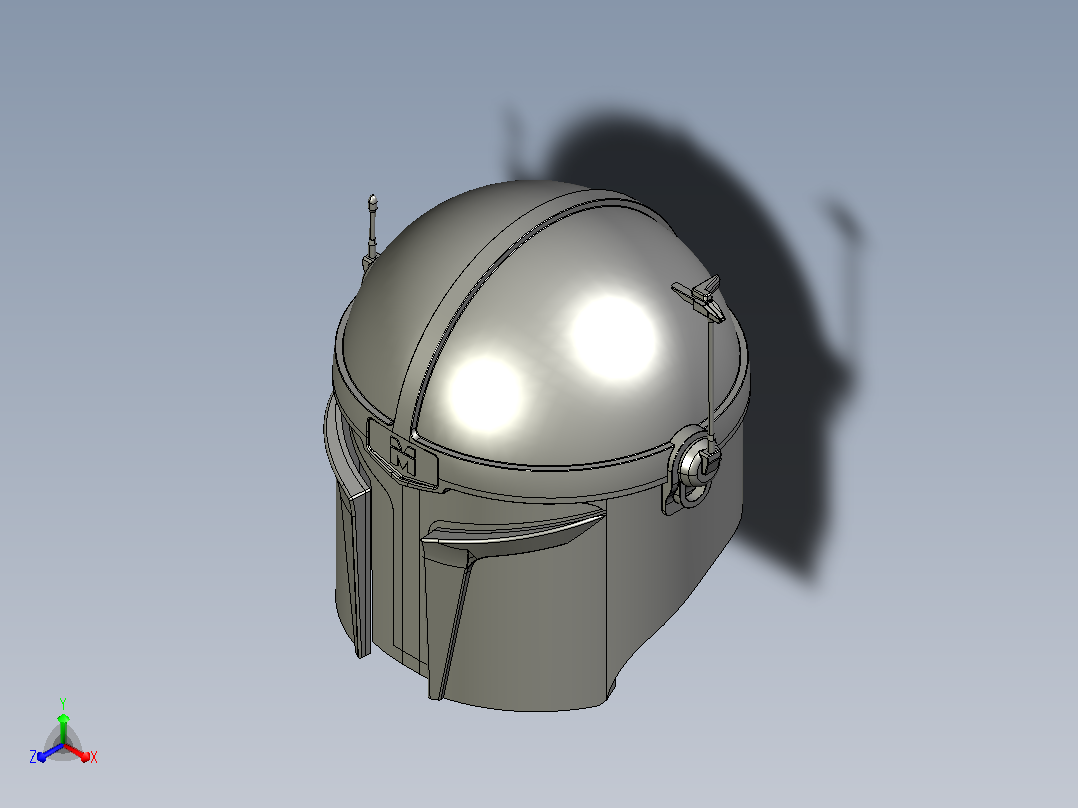This screenshot has width=1078, height=808.
Task: Click the blue Z axis of the triad
Action: 50,752
